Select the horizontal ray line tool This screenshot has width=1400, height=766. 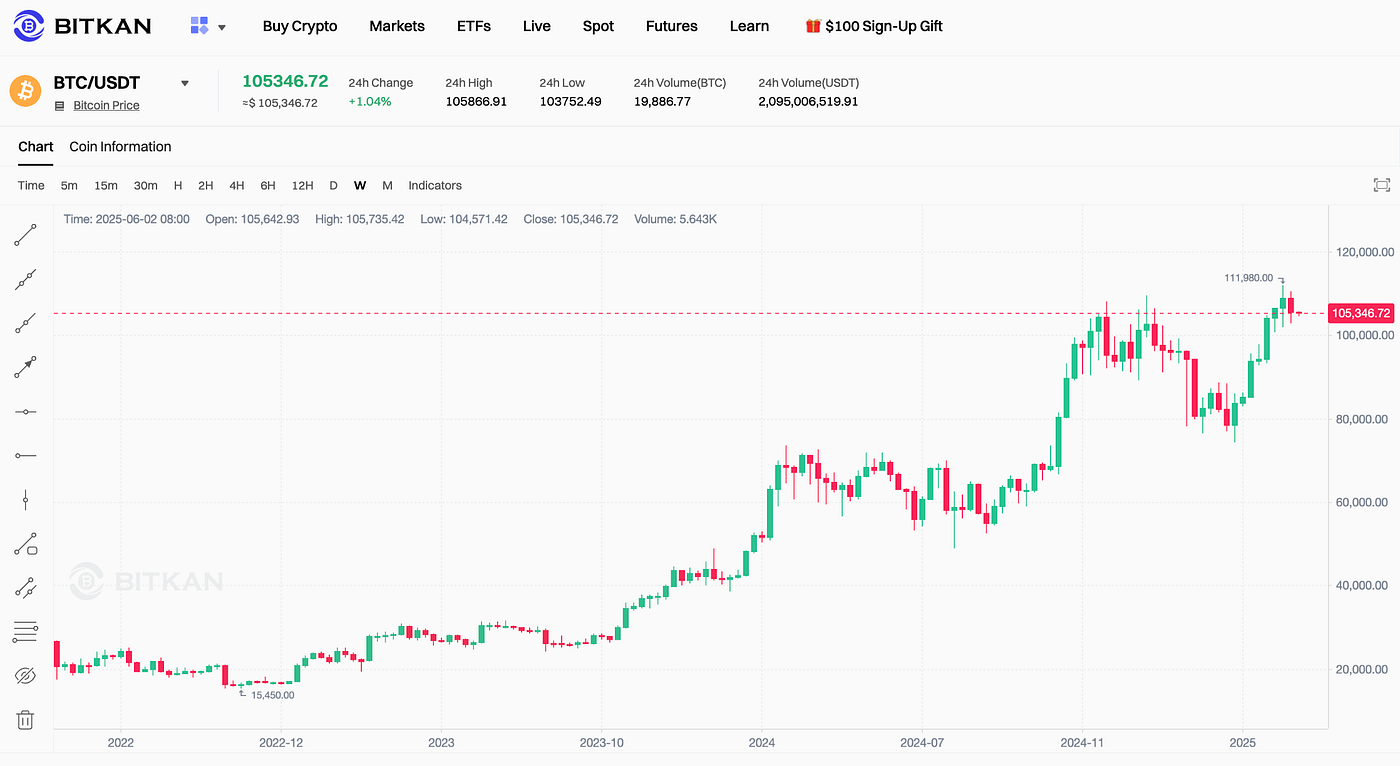[25, 455]
